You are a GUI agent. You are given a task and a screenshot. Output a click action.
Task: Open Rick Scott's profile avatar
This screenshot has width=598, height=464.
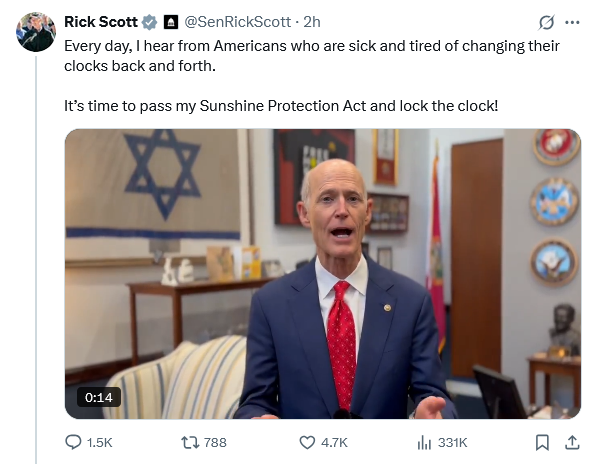tap(36, 32)
